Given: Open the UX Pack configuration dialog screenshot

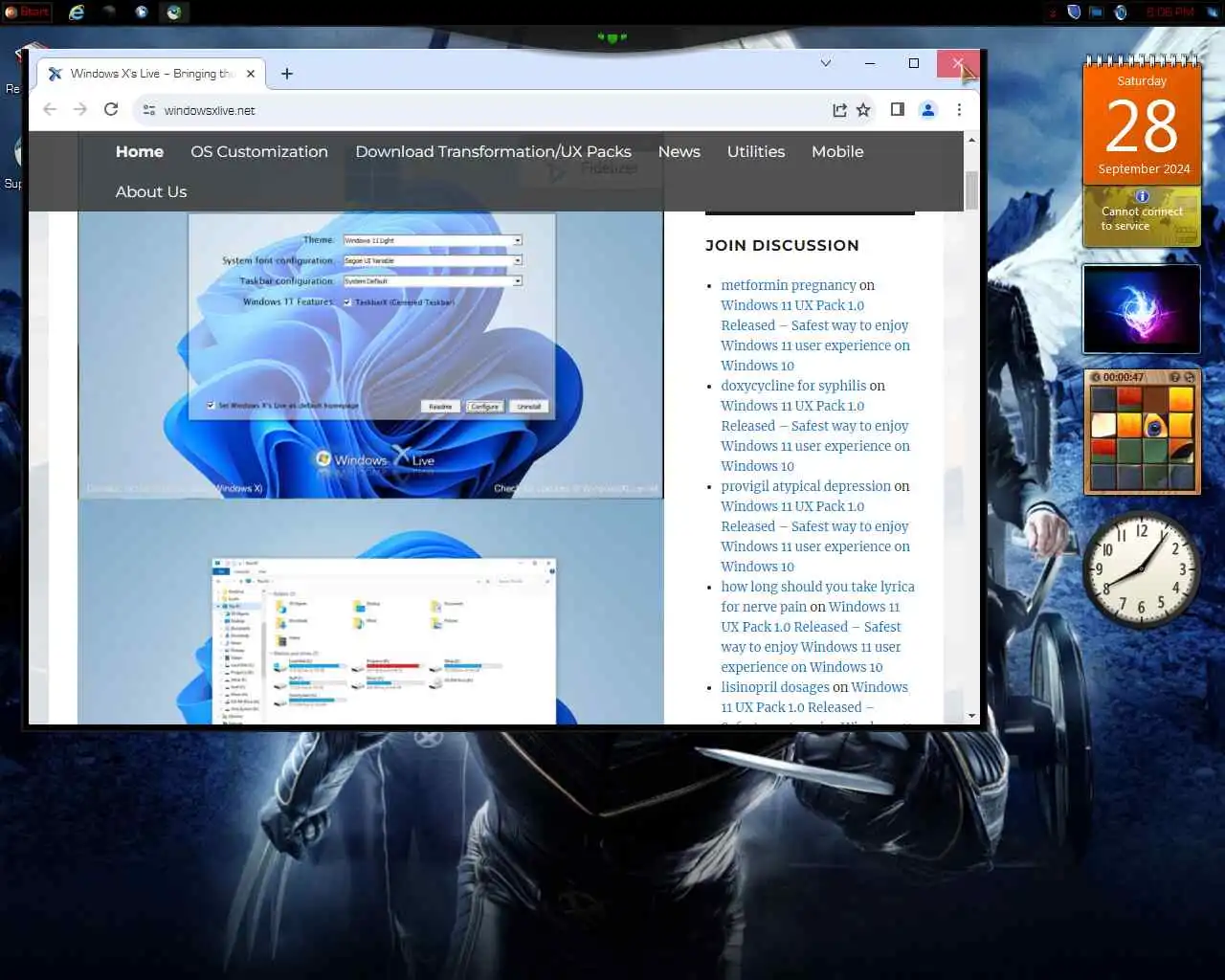Looking at the screenshot, I should click(x=370, y=354).
